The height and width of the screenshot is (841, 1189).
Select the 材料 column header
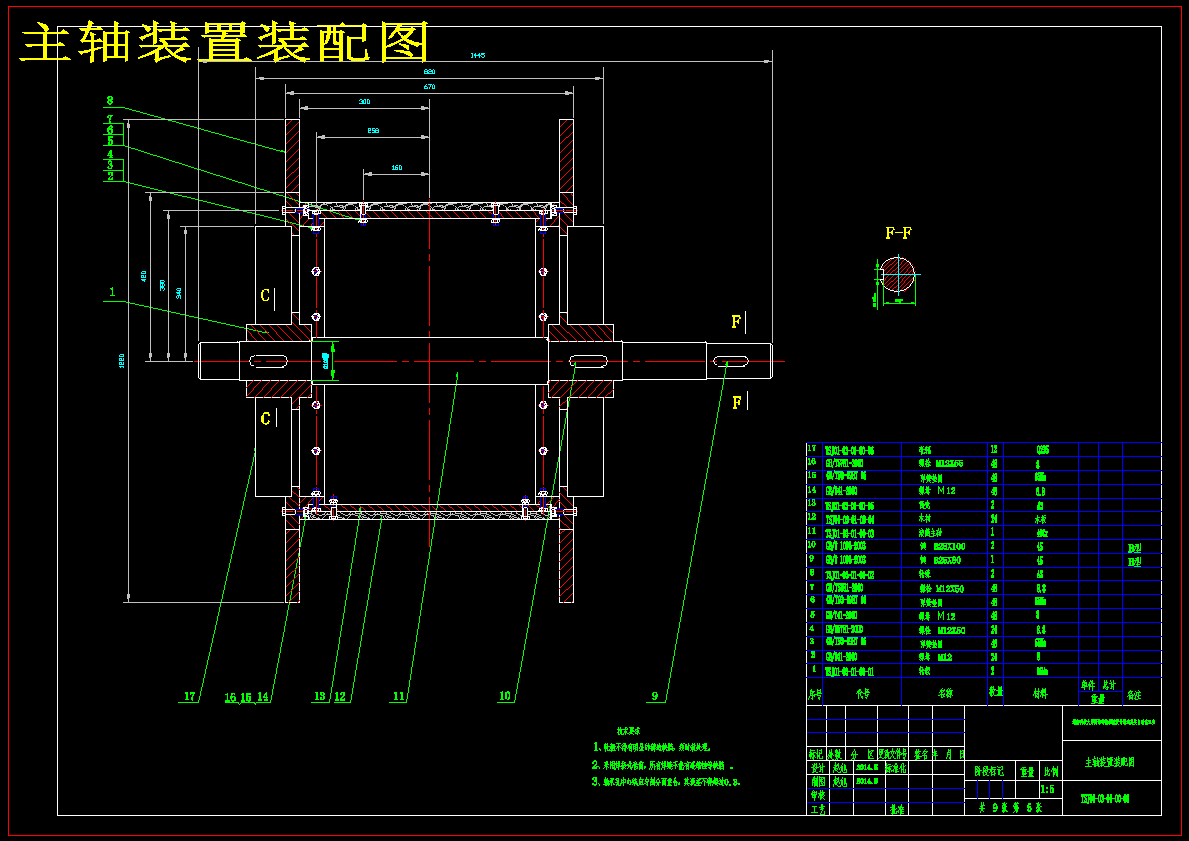pyautogui.click(x=1040, y=694)
